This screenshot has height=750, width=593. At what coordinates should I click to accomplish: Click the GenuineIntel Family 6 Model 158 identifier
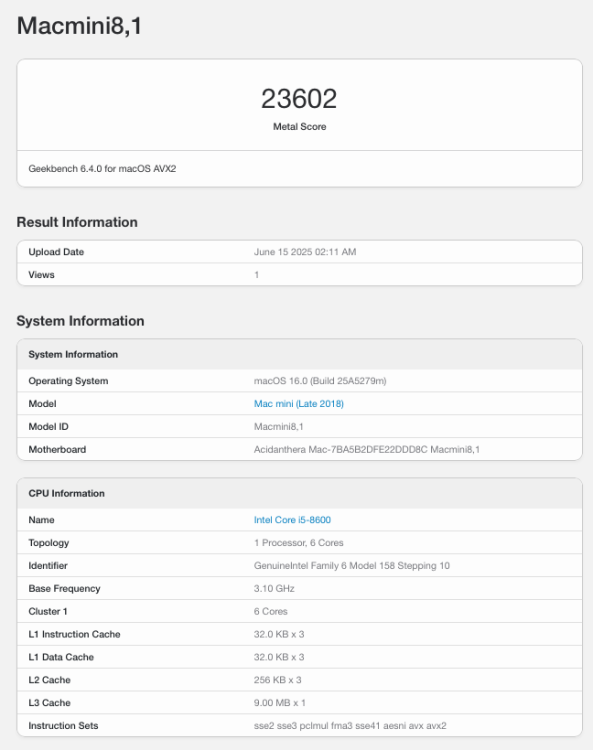point(351,565)
